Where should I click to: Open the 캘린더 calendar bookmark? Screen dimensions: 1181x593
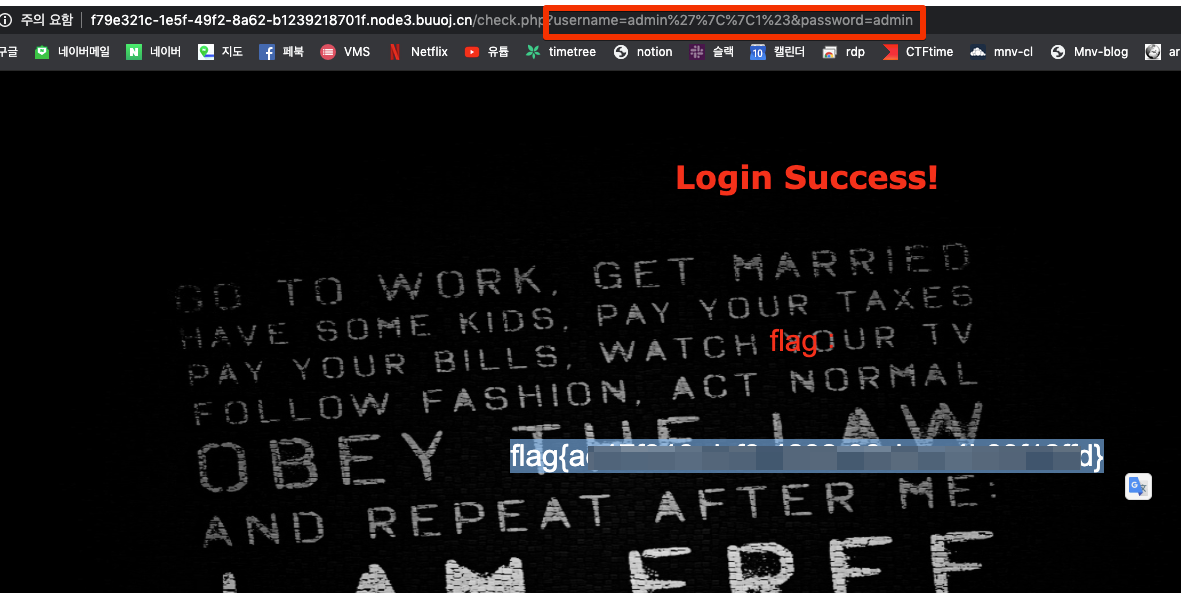[778, 52]
